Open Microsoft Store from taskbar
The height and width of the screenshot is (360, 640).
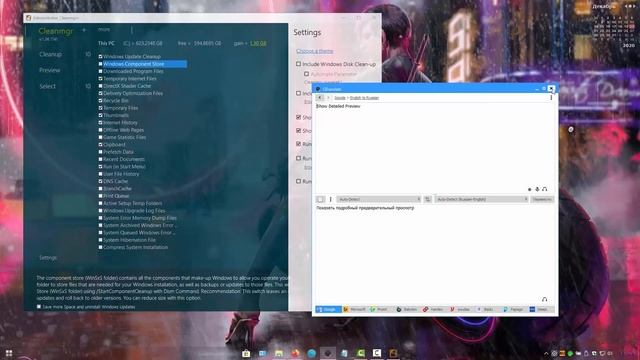246,353
